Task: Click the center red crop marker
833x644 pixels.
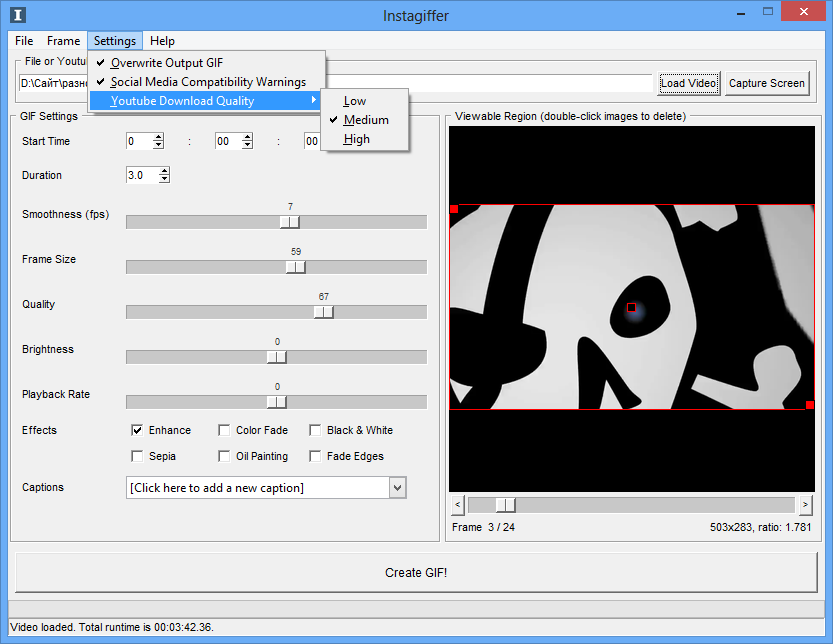Action: pyautogui.click(x=632, y=308)
